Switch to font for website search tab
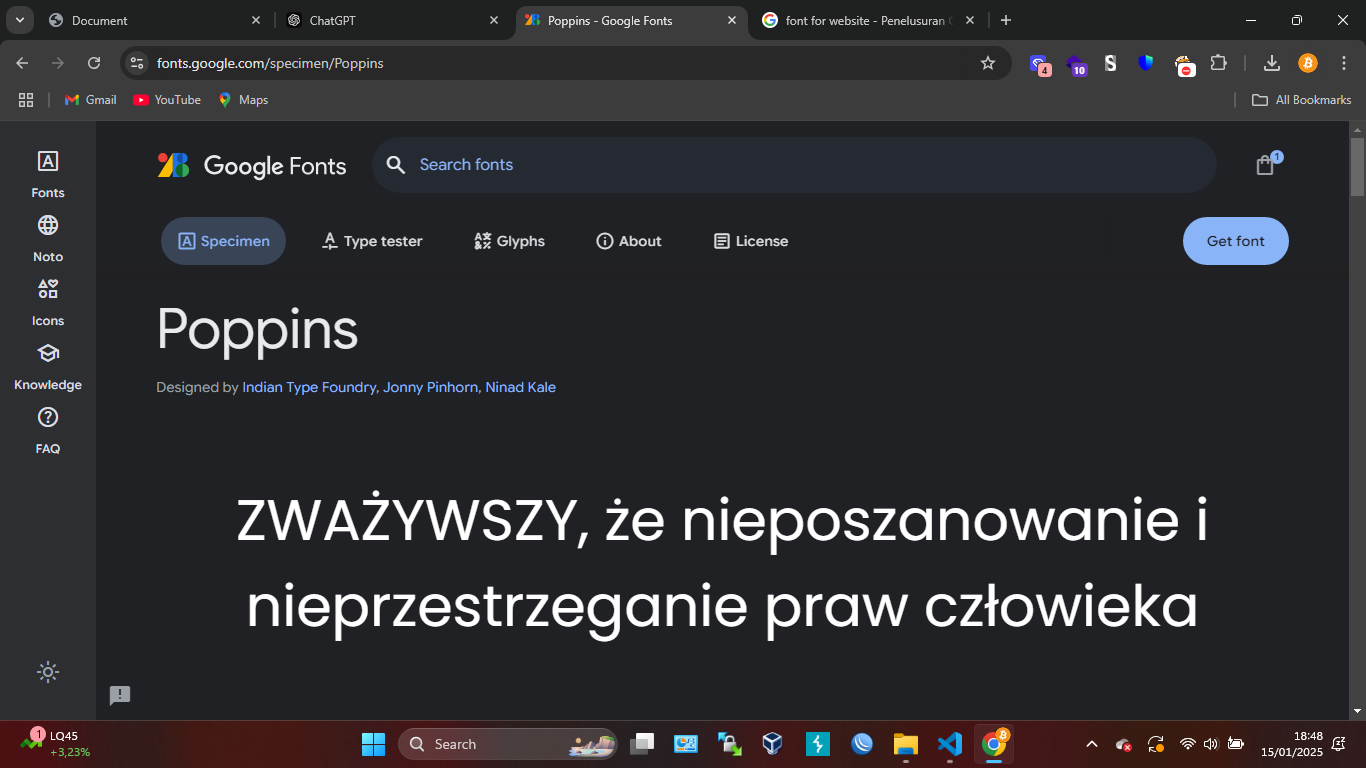 point(868,20)
